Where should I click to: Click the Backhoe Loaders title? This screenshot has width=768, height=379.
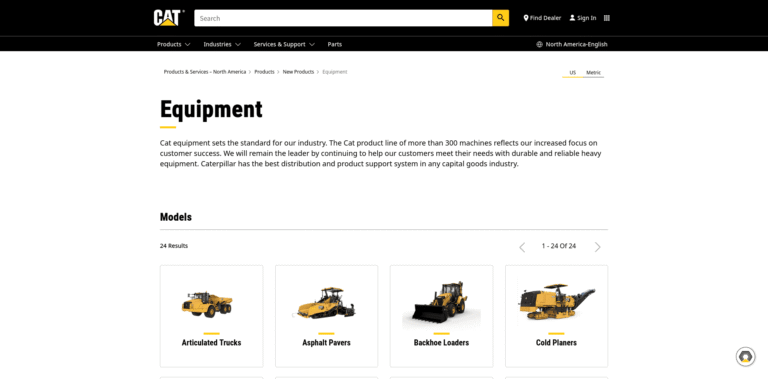[x=441, y=343]
